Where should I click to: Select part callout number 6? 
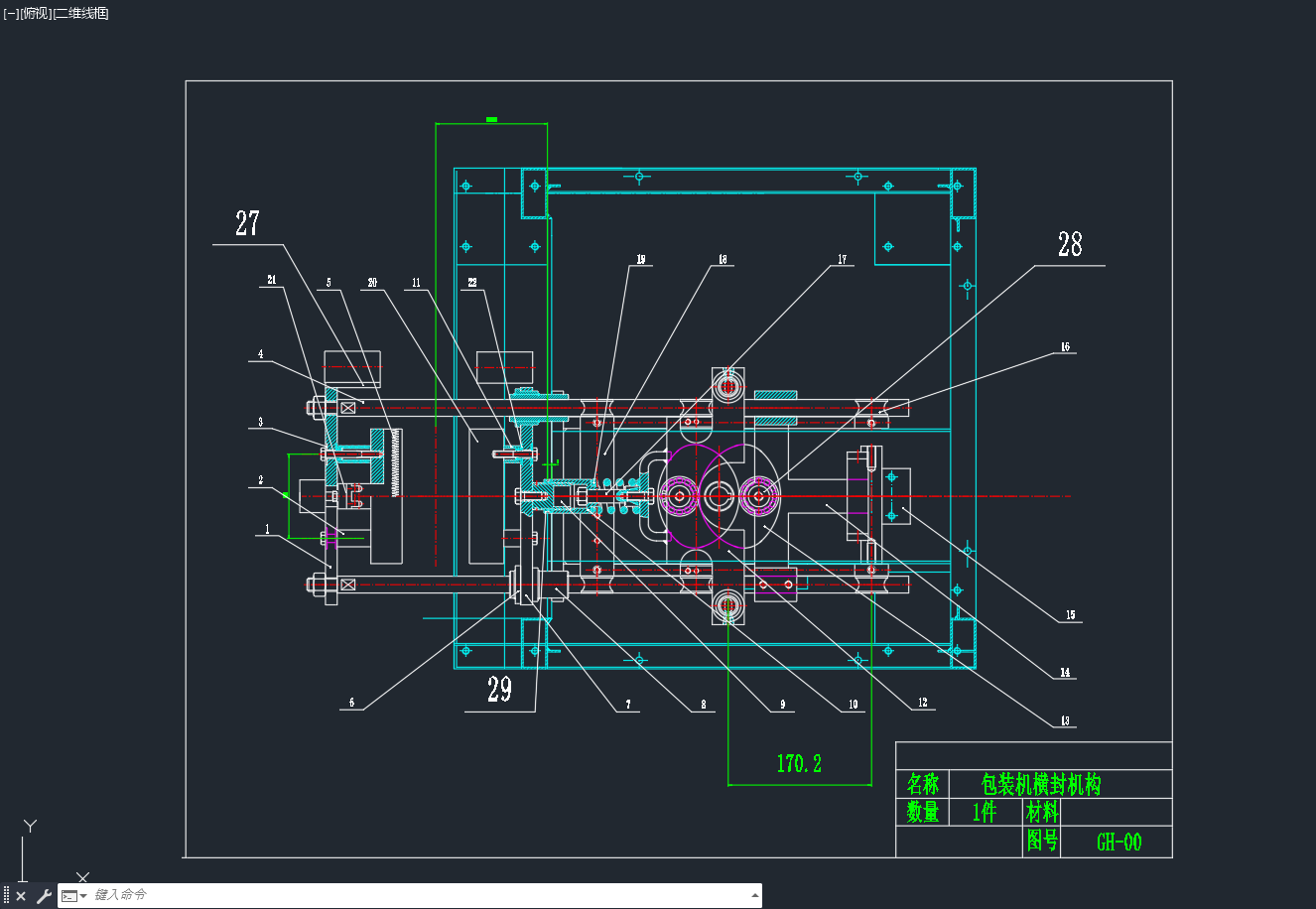click(x=351, y=703)
